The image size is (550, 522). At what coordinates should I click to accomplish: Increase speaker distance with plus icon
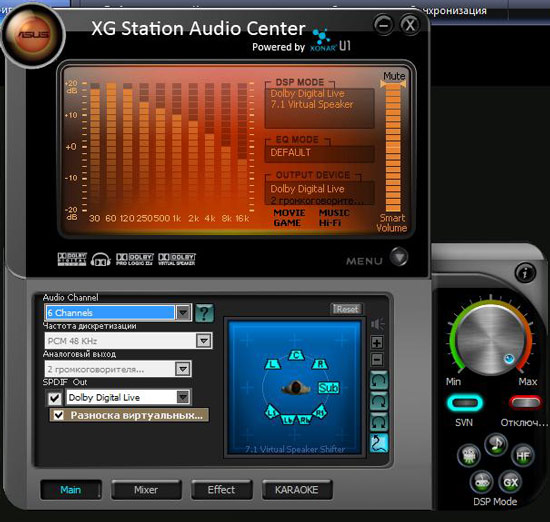tap(377, 342)
